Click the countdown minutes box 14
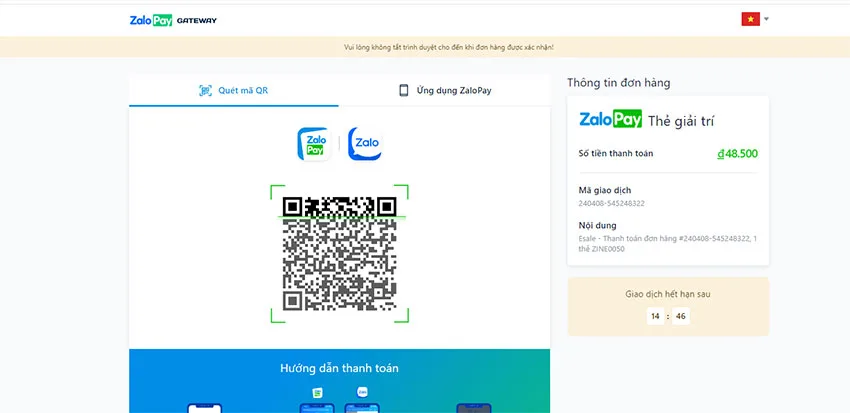The image size is (850, 413). click(655, 316)
